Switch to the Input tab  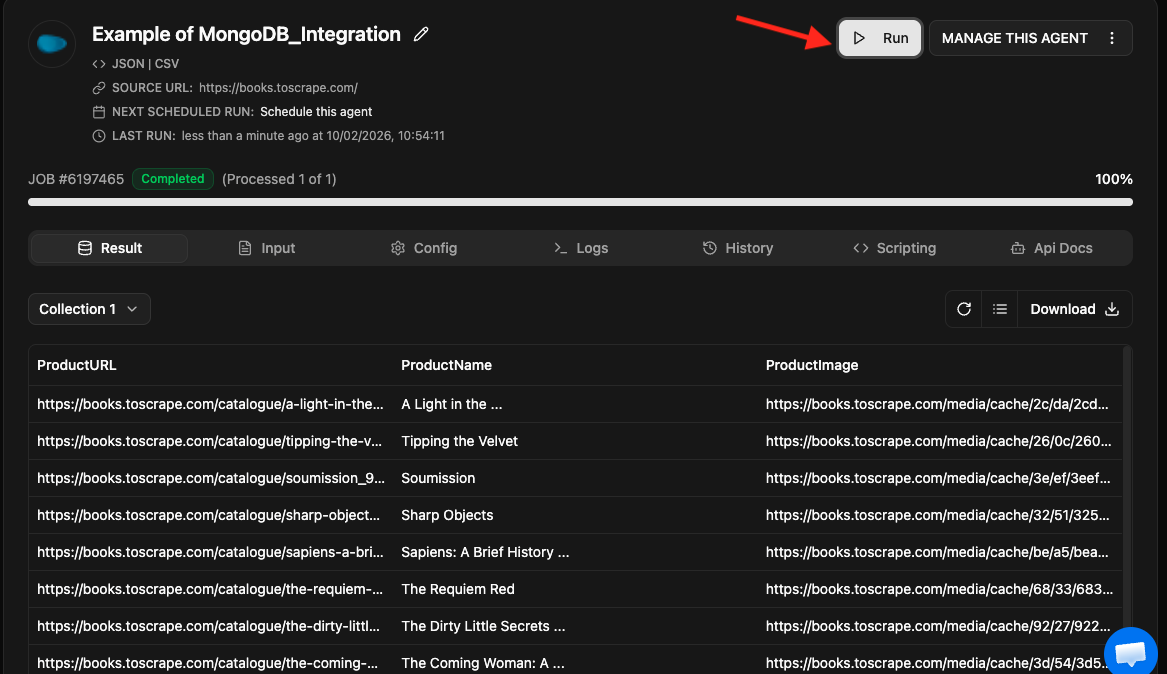coord(267,248)
